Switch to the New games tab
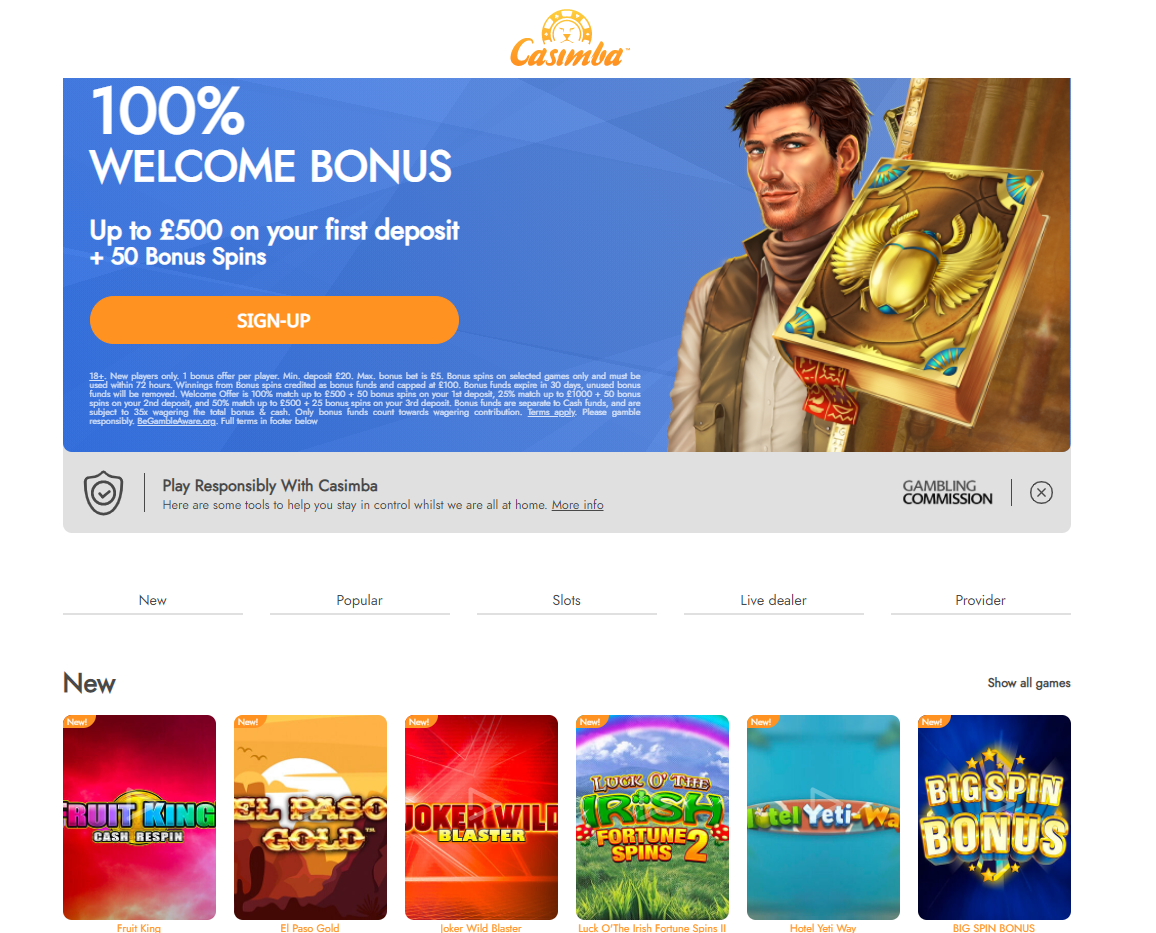Image resolution: width=1156 pixels, height=933 pixels. 153,600
